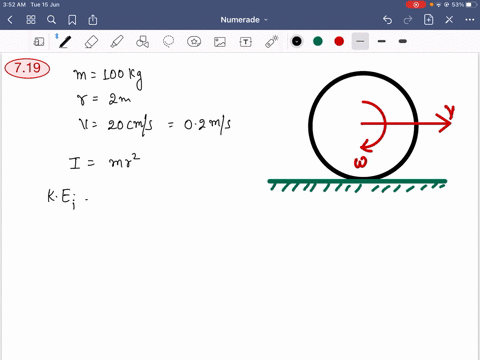480x360 pixels.
Task: Select the Shapes tool
Action: pyautogui.click(x=142, y=42)
